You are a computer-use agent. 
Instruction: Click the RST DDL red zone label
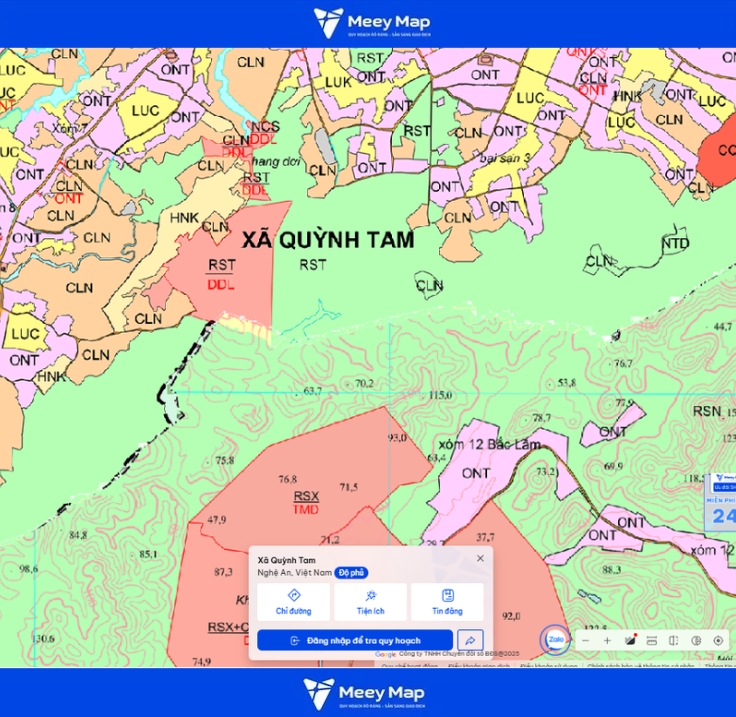tap(221, 275)
